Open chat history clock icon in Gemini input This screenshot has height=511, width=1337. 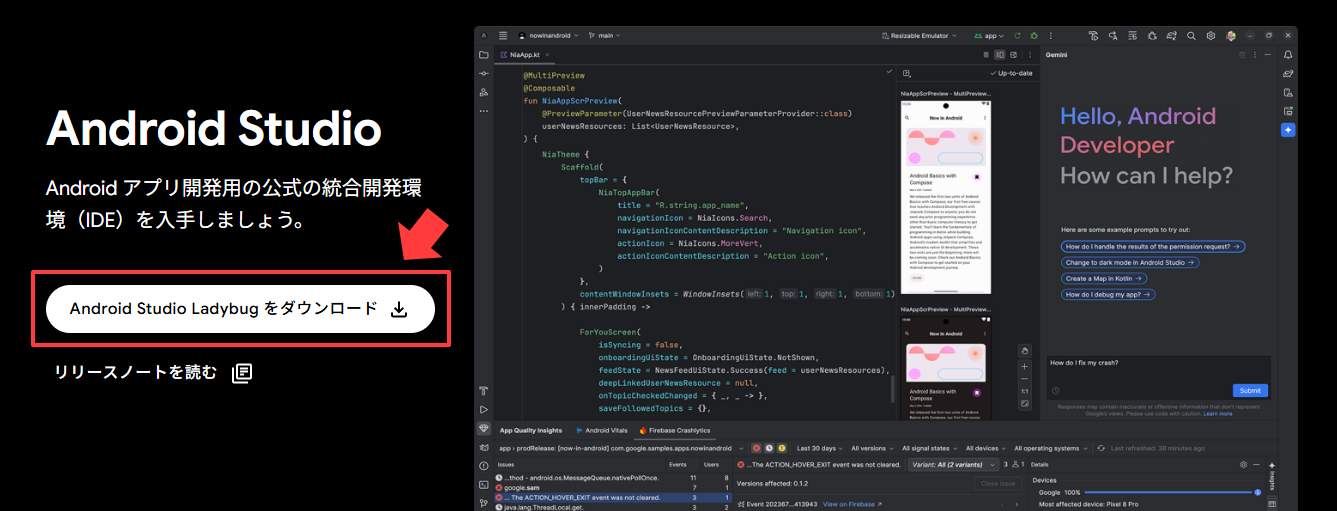point(1055,390)
